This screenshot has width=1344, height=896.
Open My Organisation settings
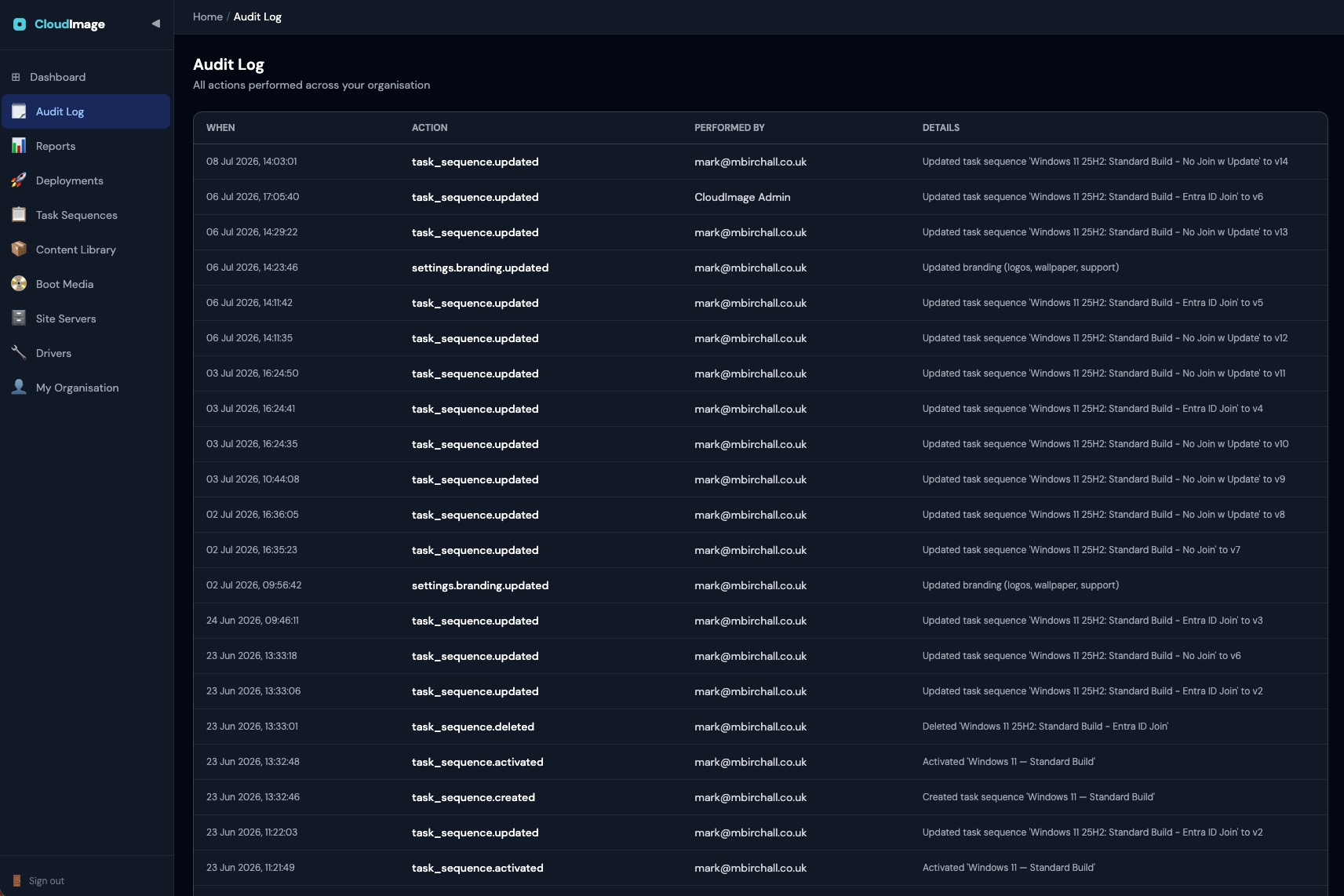(x=86, y=388)
